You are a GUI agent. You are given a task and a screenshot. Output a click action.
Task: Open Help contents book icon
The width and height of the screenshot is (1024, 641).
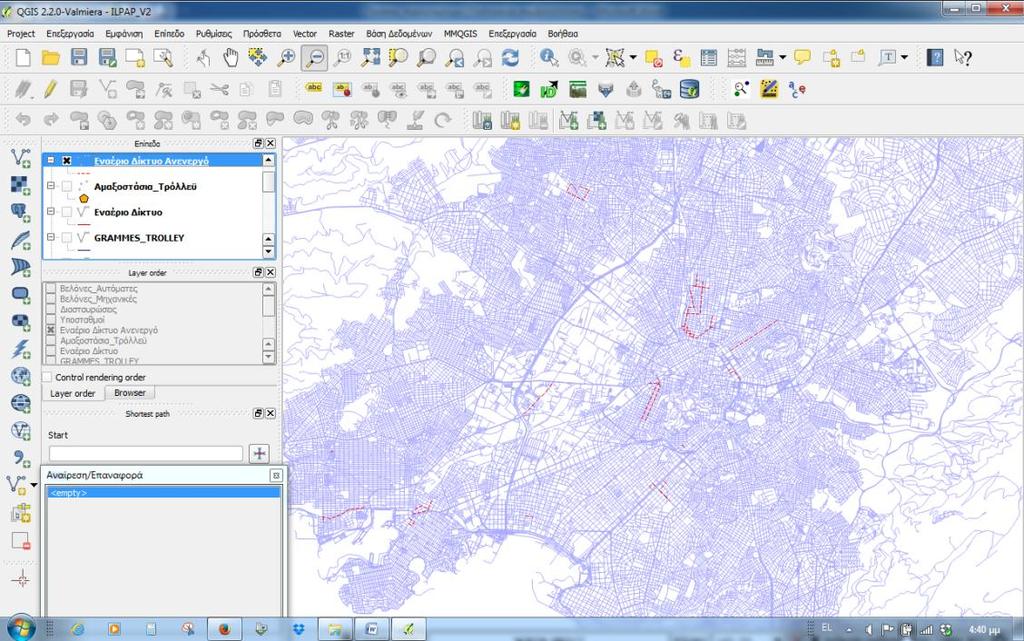(x=935, y=57)
